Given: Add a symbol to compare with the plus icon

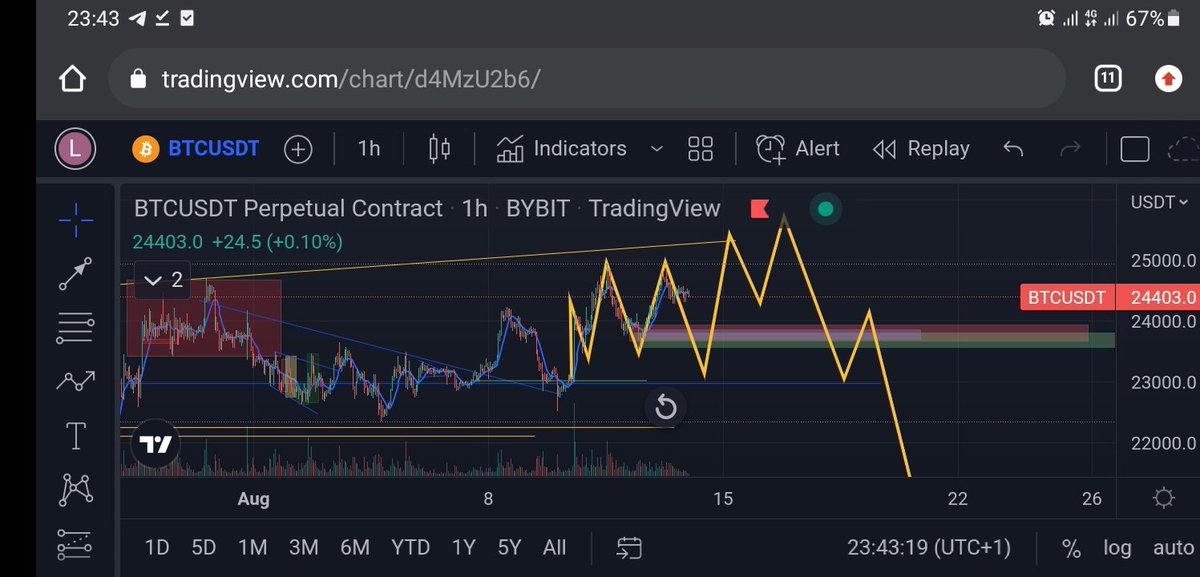Looking at the screenshot, I should click(x=298, y=149).
